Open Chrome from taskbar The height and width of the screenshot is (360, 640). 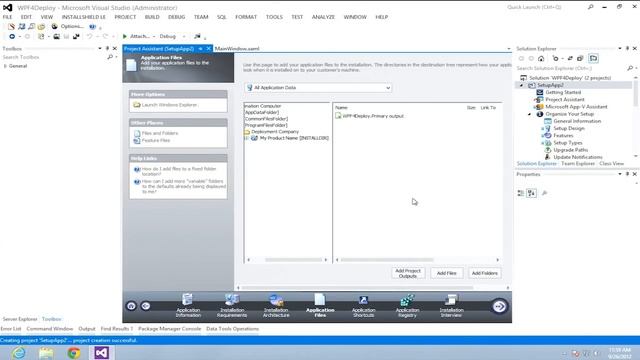tap(74, 353)
